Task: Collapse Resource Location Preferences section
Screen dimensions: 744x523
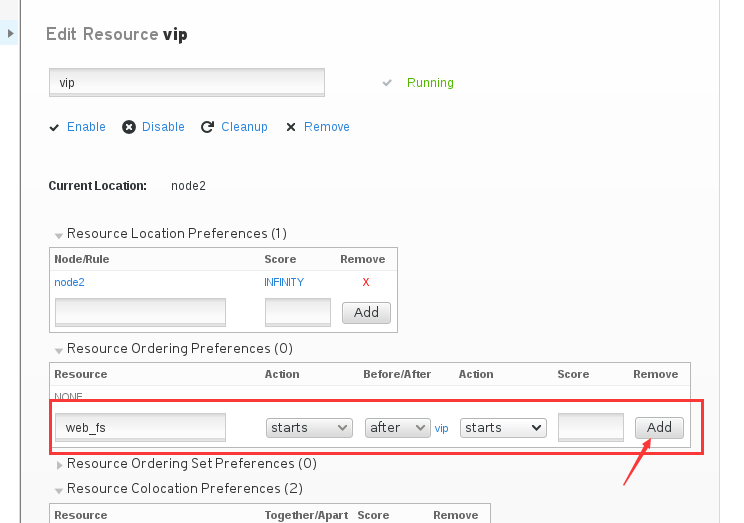Action: tap(59, 235)
